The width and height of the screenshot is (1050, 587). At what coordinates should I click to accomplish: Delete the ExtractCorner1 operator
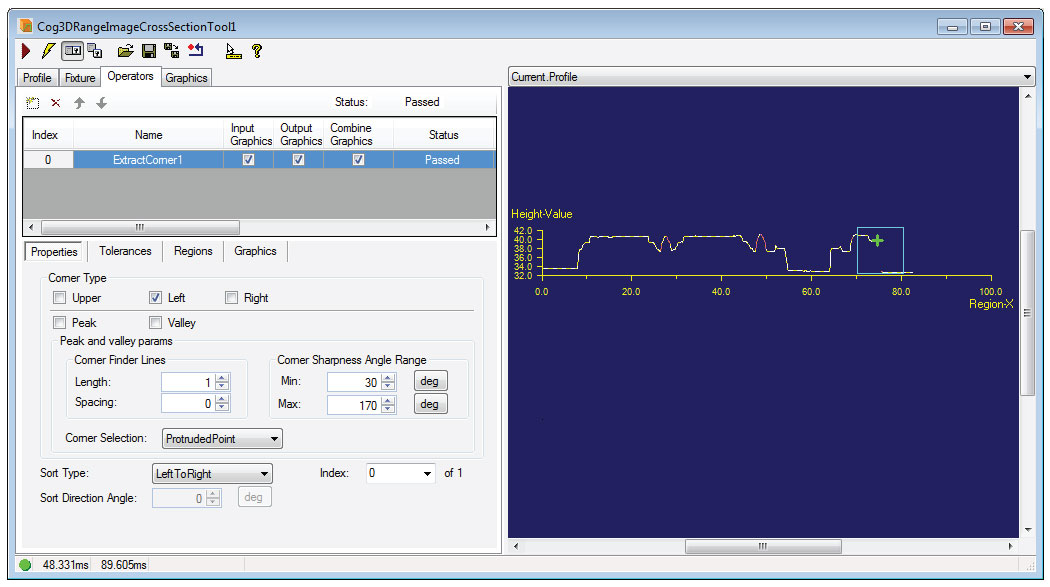tap(56, 103)
